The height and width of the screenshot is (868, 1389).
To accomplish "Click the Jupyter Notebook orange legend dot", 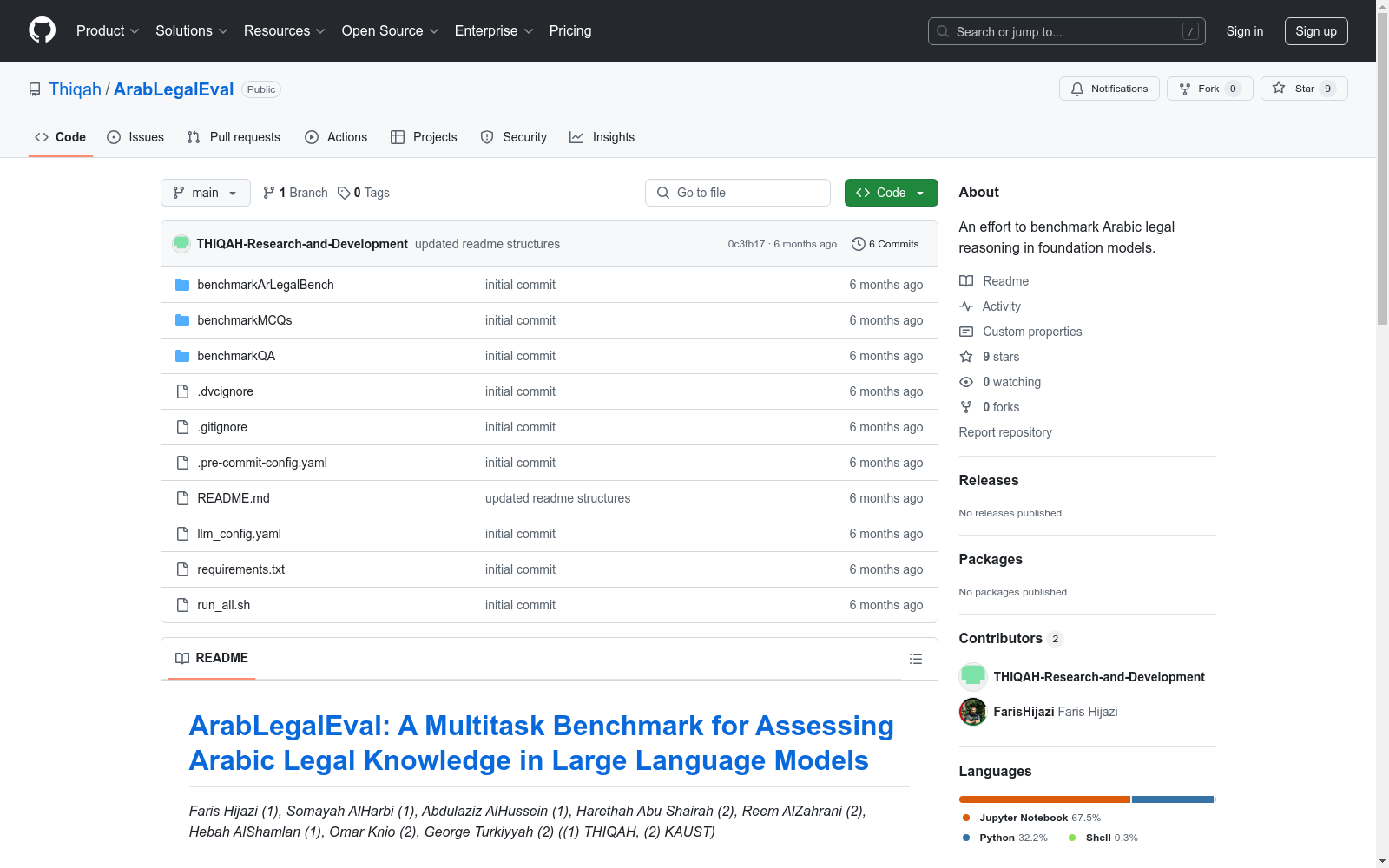I will coord(966,818).
